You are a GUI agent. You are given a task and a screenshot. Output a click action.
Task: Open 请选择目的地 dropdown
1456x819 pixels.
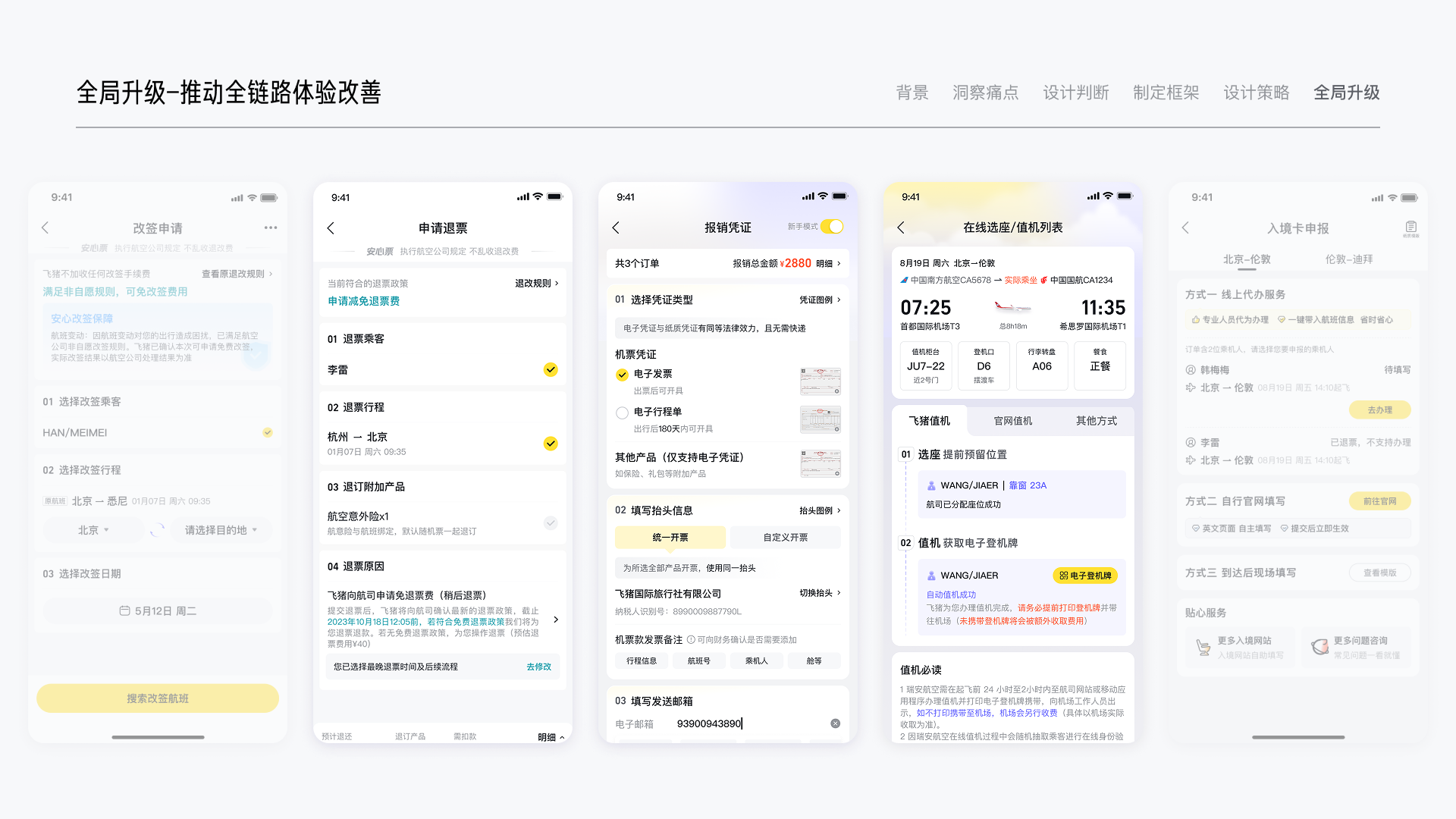[221, 530]
